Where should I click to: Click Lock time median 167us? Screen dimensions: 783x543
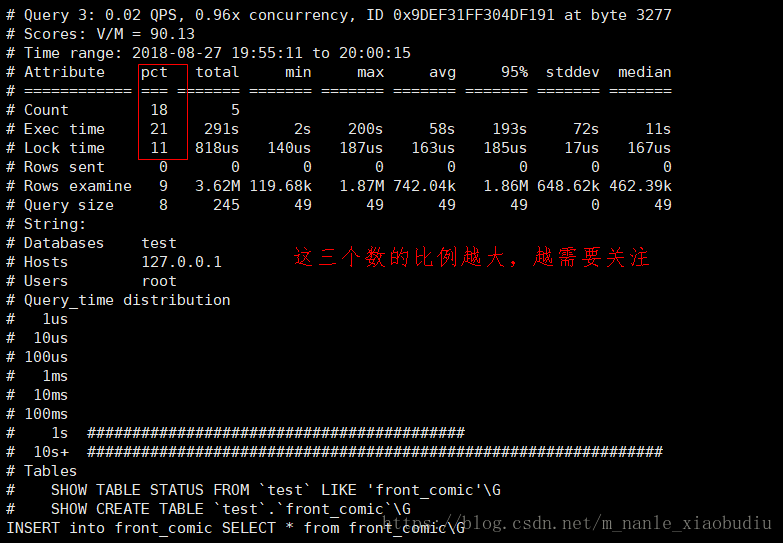coord(649,148)
